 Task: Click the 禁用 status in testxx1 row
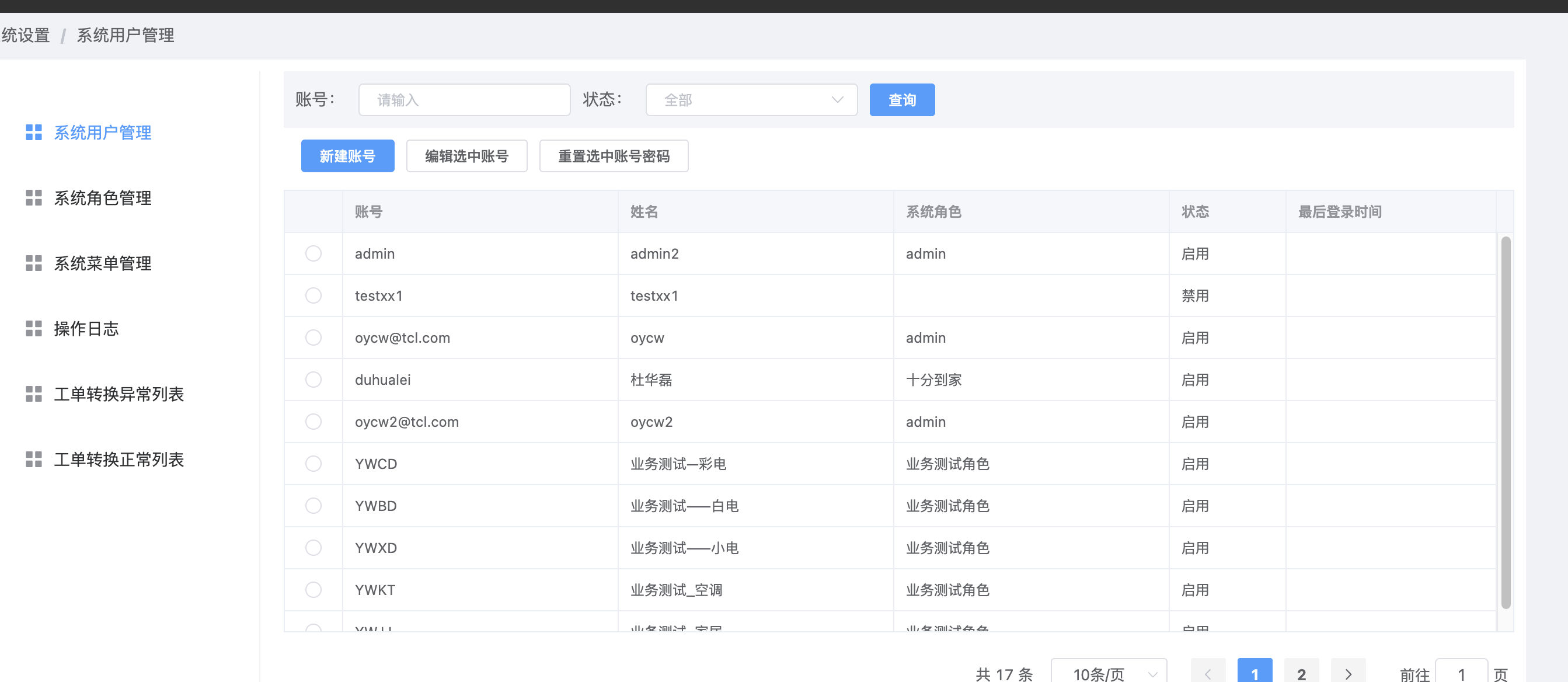pyautogui.click(x=1196, y=295)
